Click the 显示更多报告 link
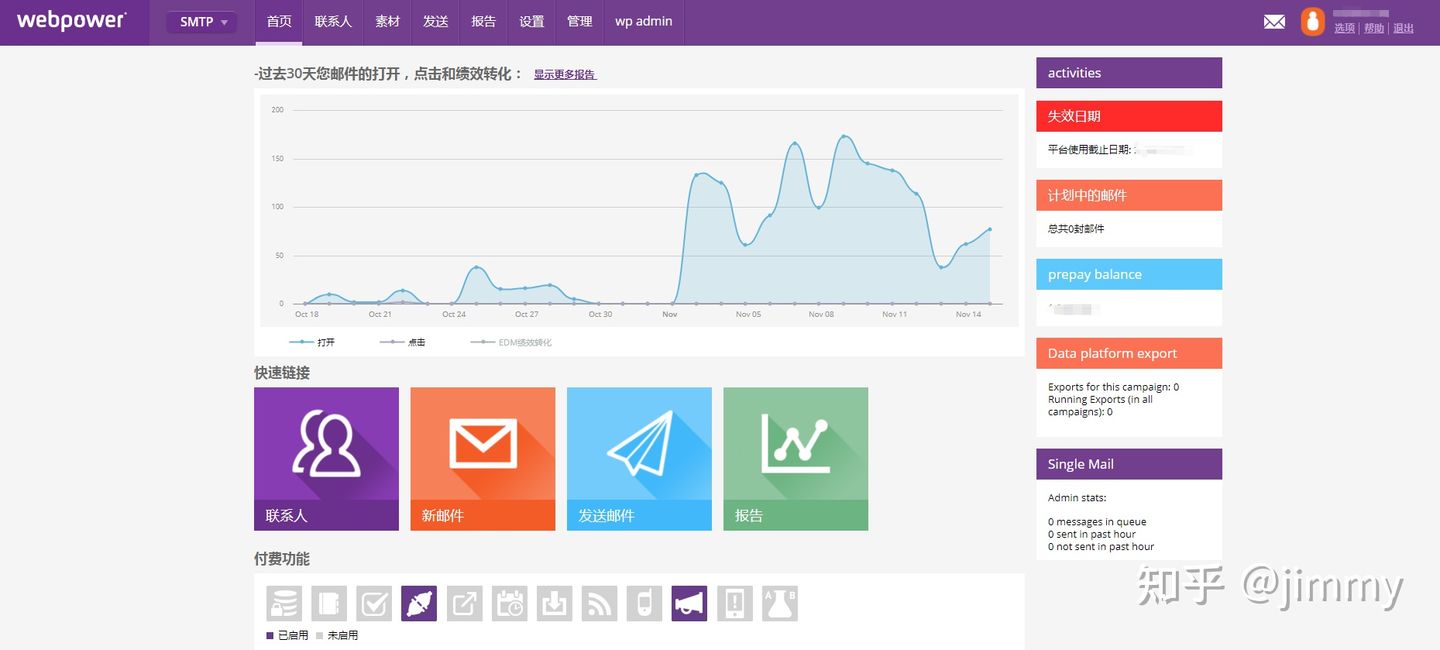This screenshot has width=1440, height=650. [565, 74]
